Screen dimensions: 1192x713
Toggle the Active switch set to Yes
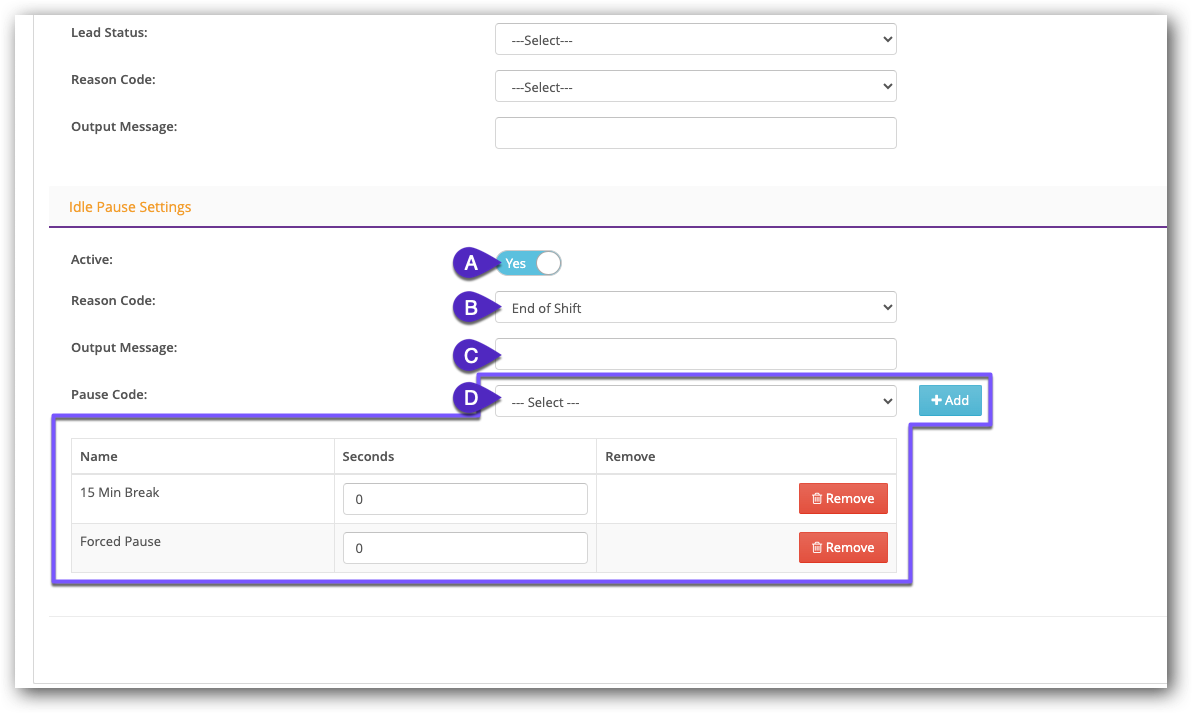point(529,263)
